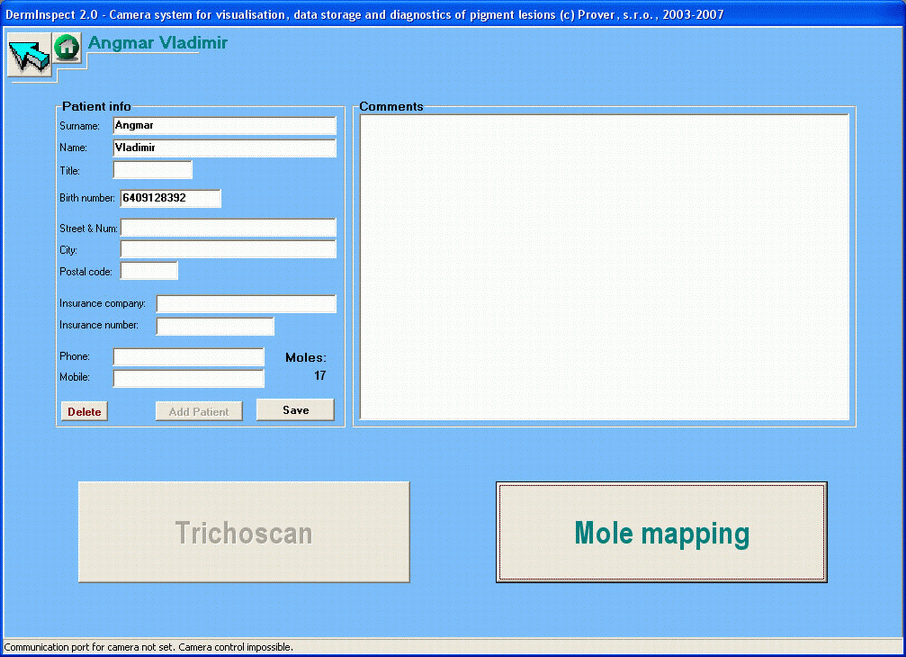Click the Birth number: label
The width and height of the screenshot is (906, 657).
pyautogui.click(x=87, y=198)
